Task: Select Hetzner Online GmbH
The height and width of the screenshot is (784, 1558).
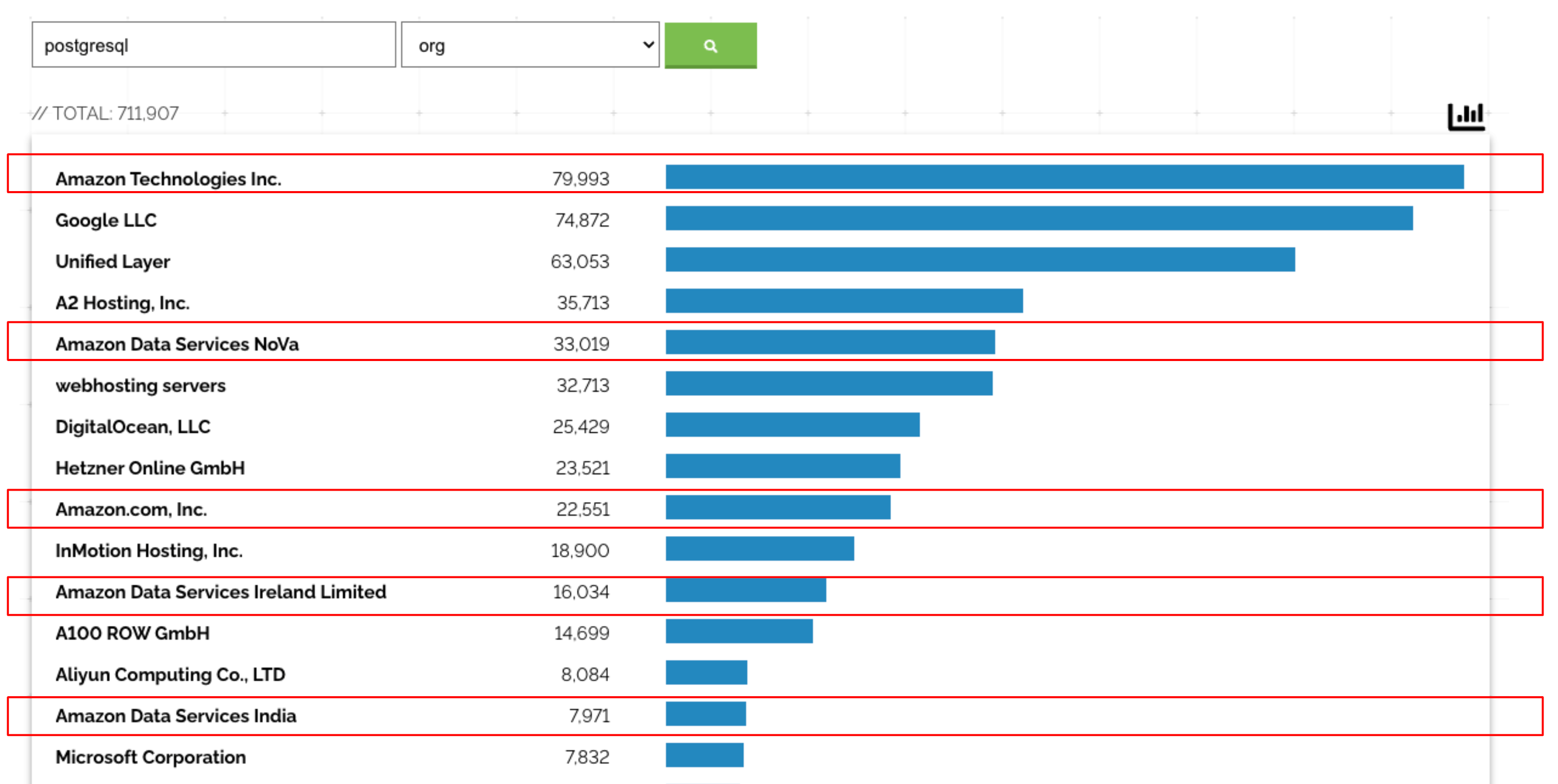Action: pyautogui.click(x=150, y=468)
